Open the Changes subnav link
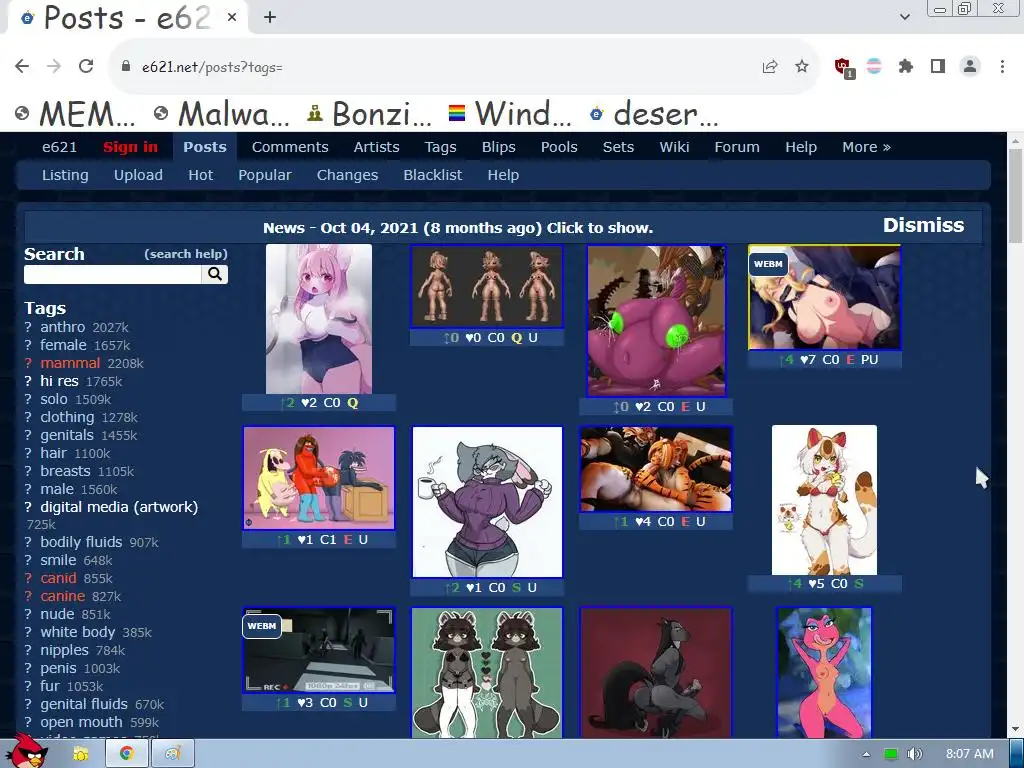The width and height of the screenshot is (1024, 768). 347,175
